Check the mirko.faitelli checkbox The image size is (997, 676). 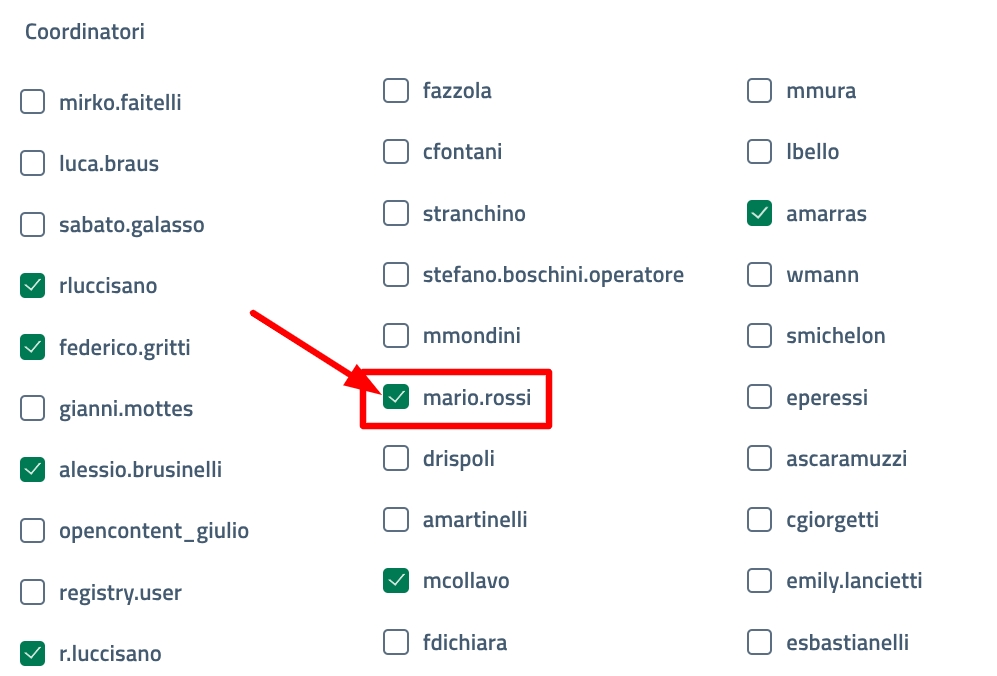point(33,102)
